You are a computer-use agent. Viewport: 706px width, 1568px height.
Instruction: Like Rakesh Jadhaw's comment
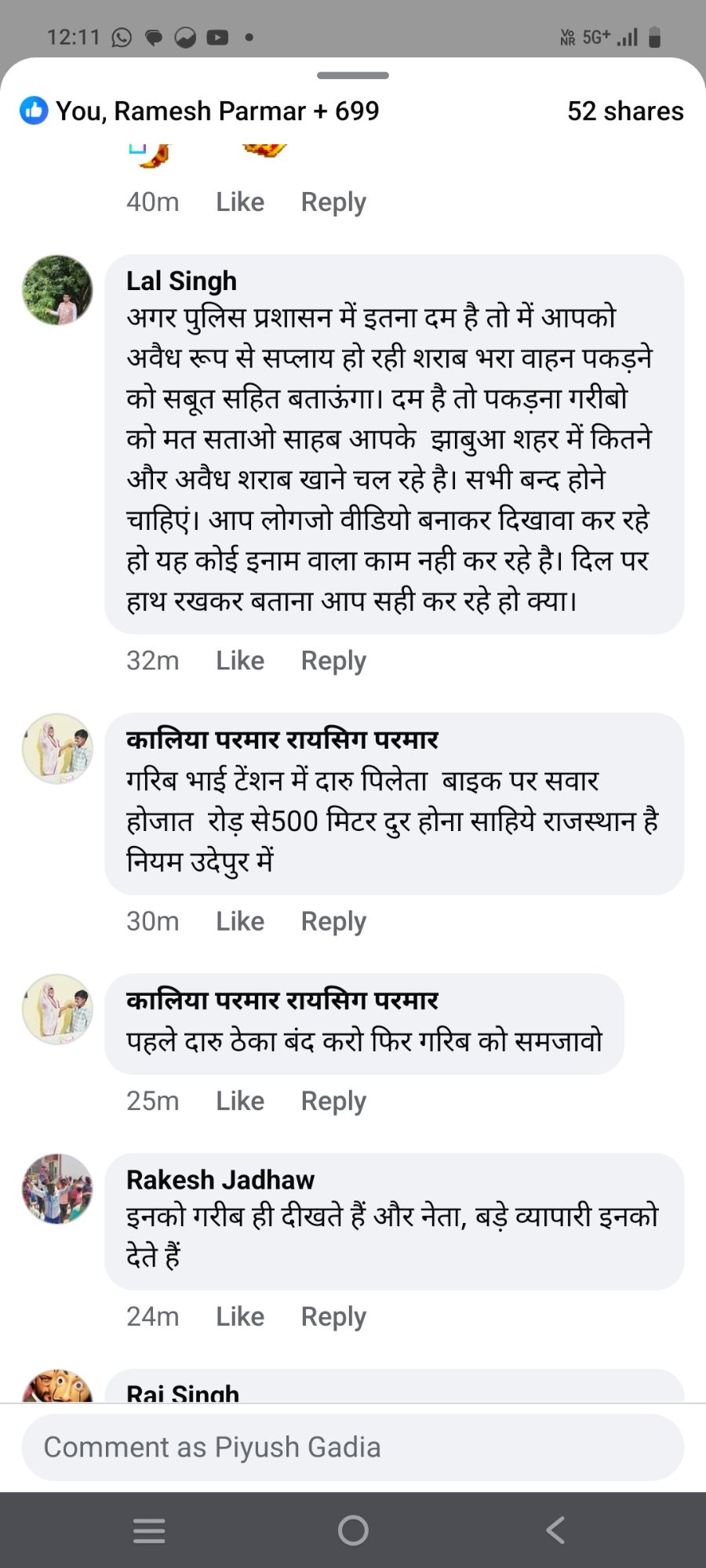[240, 1316]
